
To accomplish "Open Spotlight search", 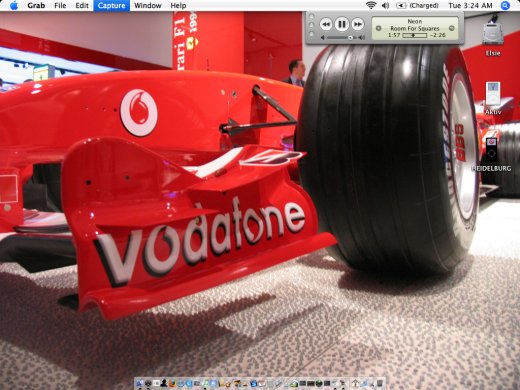I will tap(505, 5).
